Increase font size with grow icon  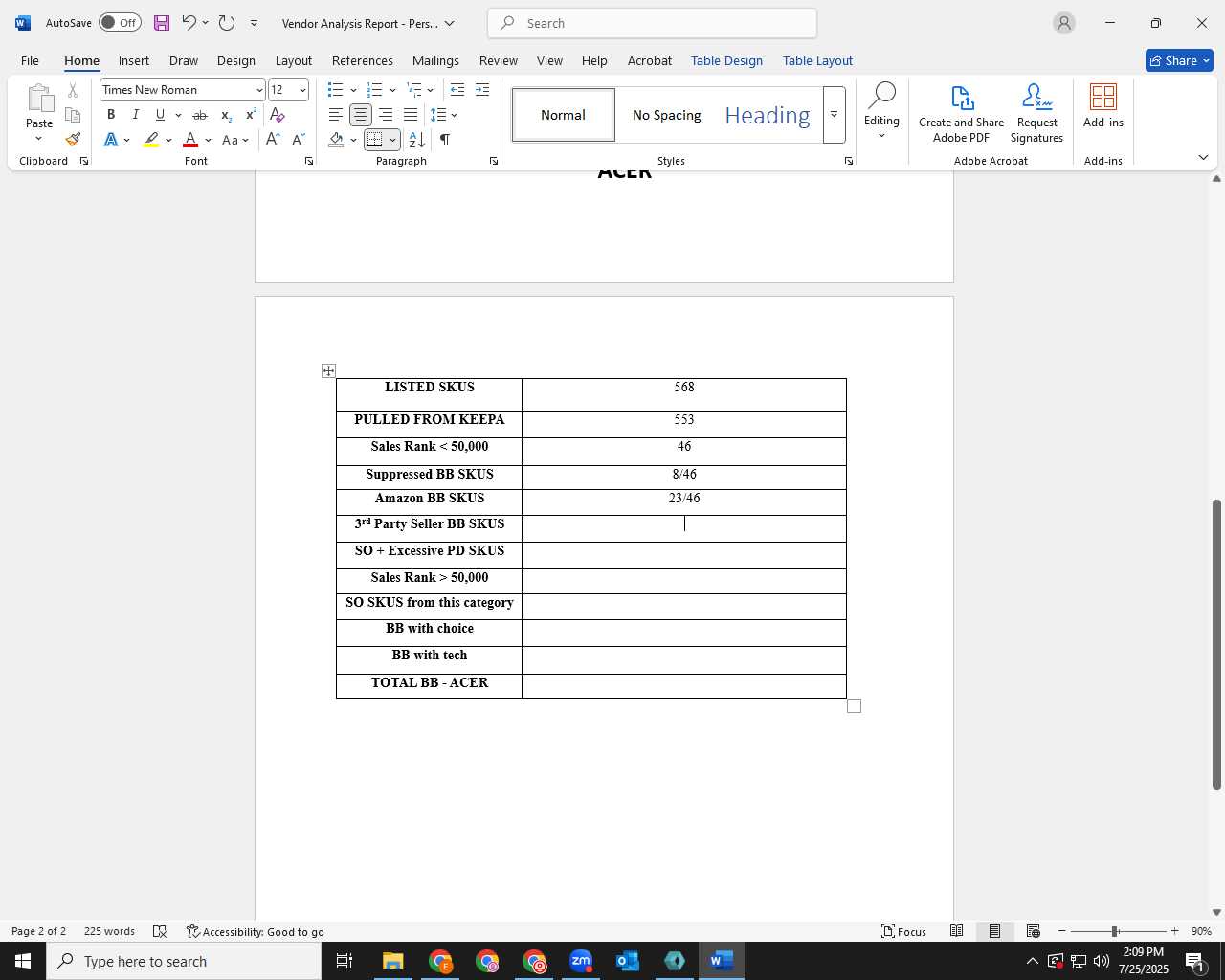[x=273, y=140]
